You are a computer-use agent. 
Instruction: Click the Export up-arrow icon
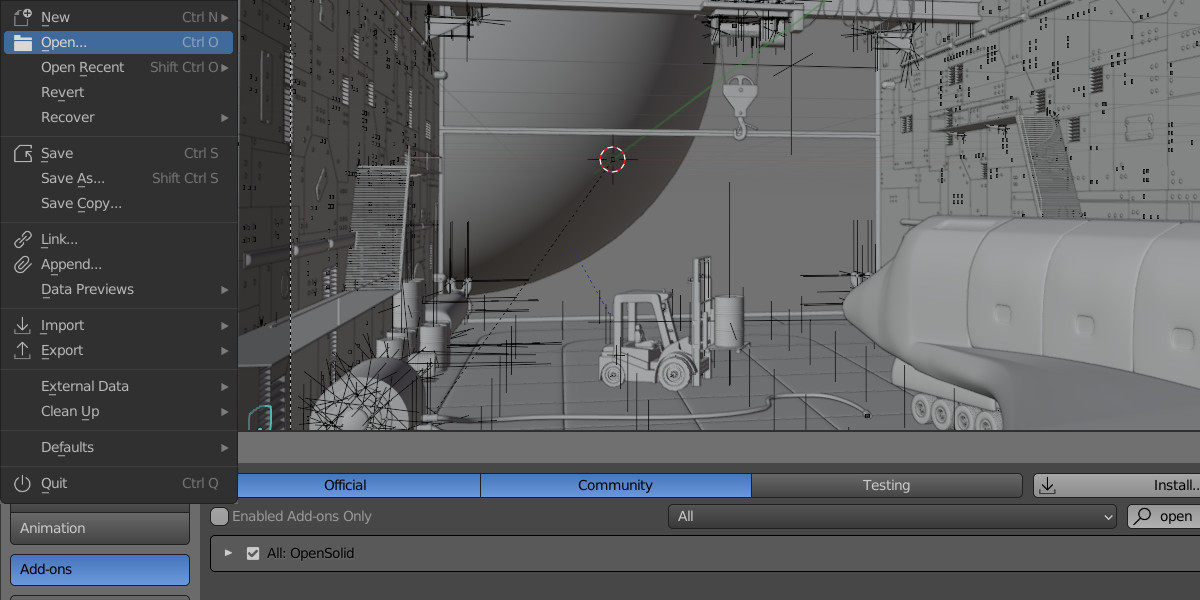[x=22, y=350]
